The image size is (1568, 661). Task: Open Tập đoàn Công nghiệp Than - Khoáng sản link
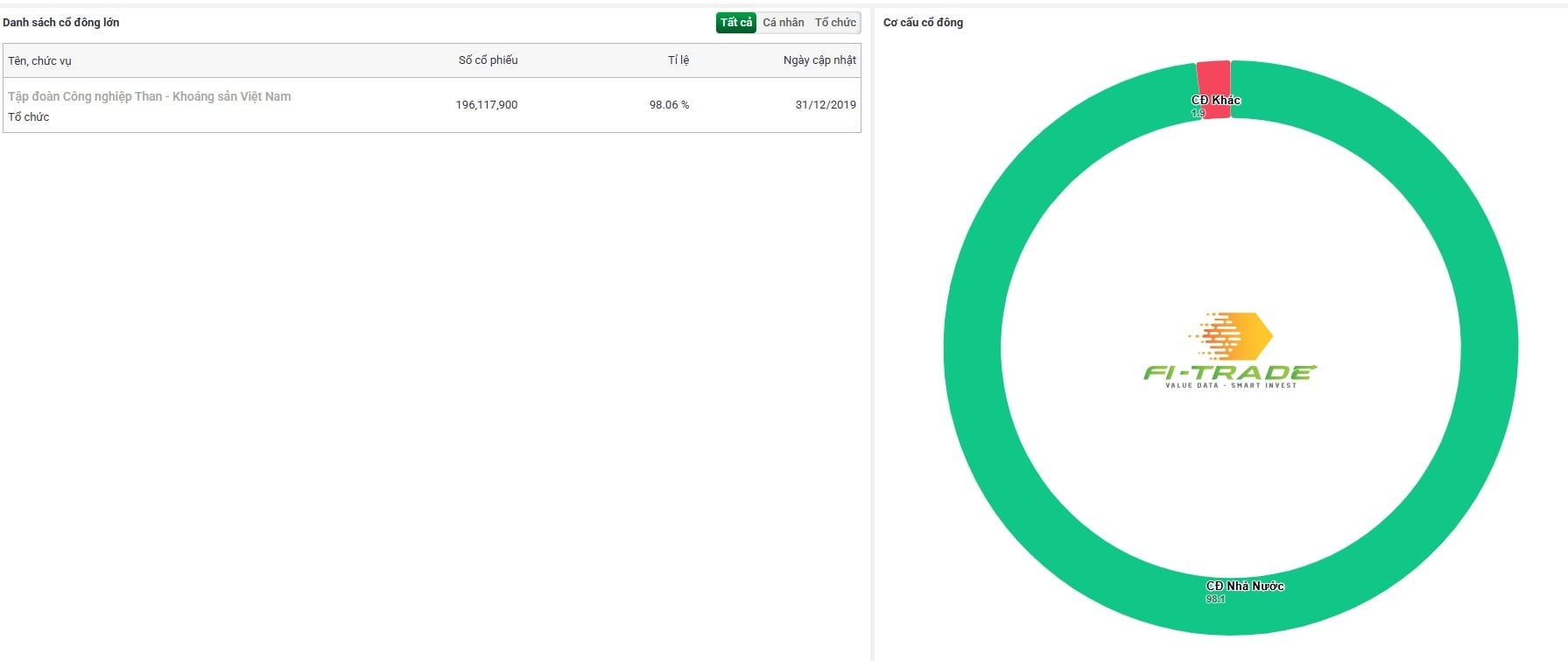[x=150, y=96]
